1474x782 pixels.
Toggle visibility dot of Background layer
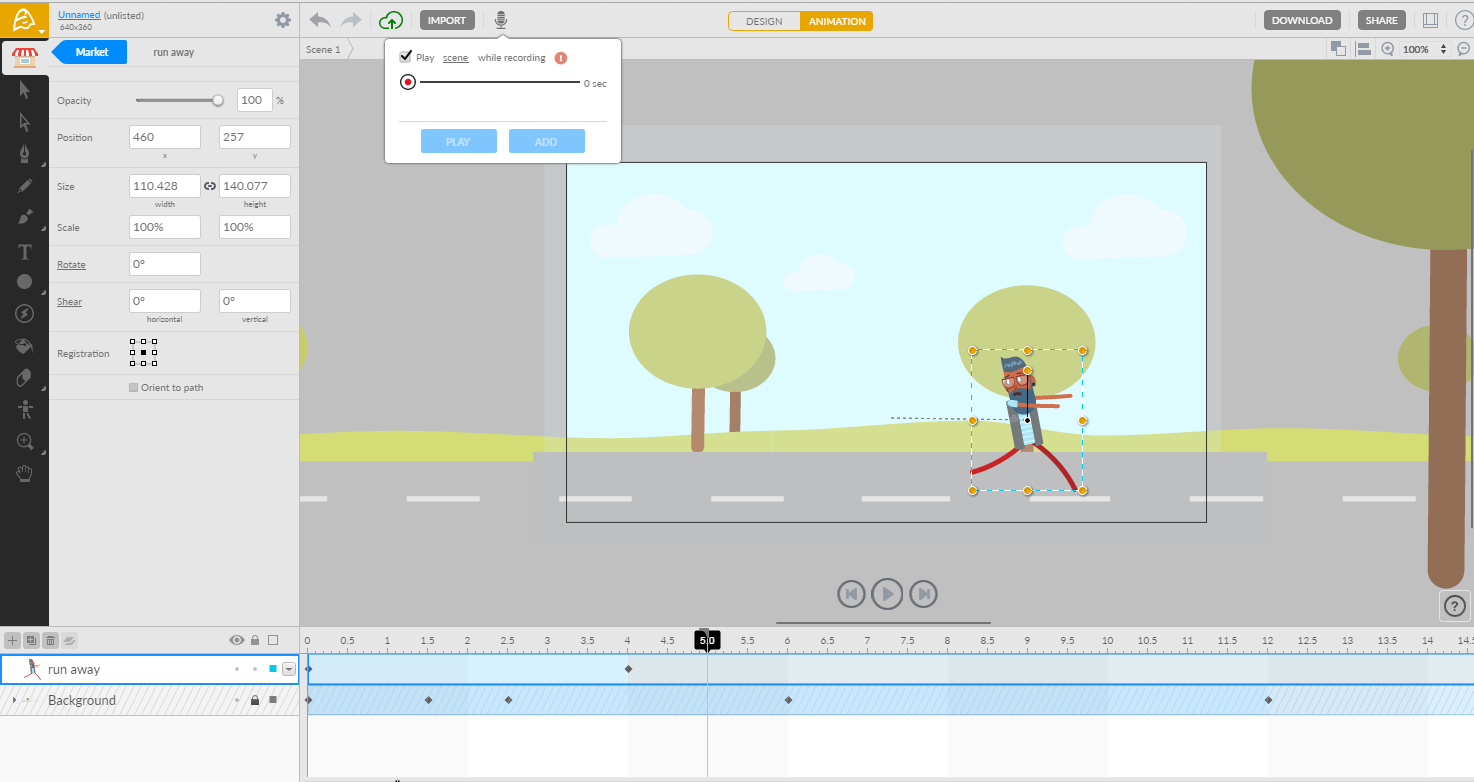[x=237, y=700]
